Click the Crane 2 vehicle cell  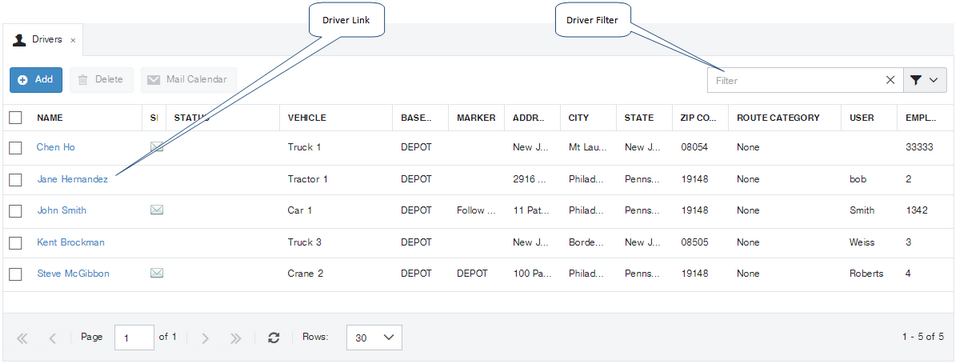click(x=304, y=274)
